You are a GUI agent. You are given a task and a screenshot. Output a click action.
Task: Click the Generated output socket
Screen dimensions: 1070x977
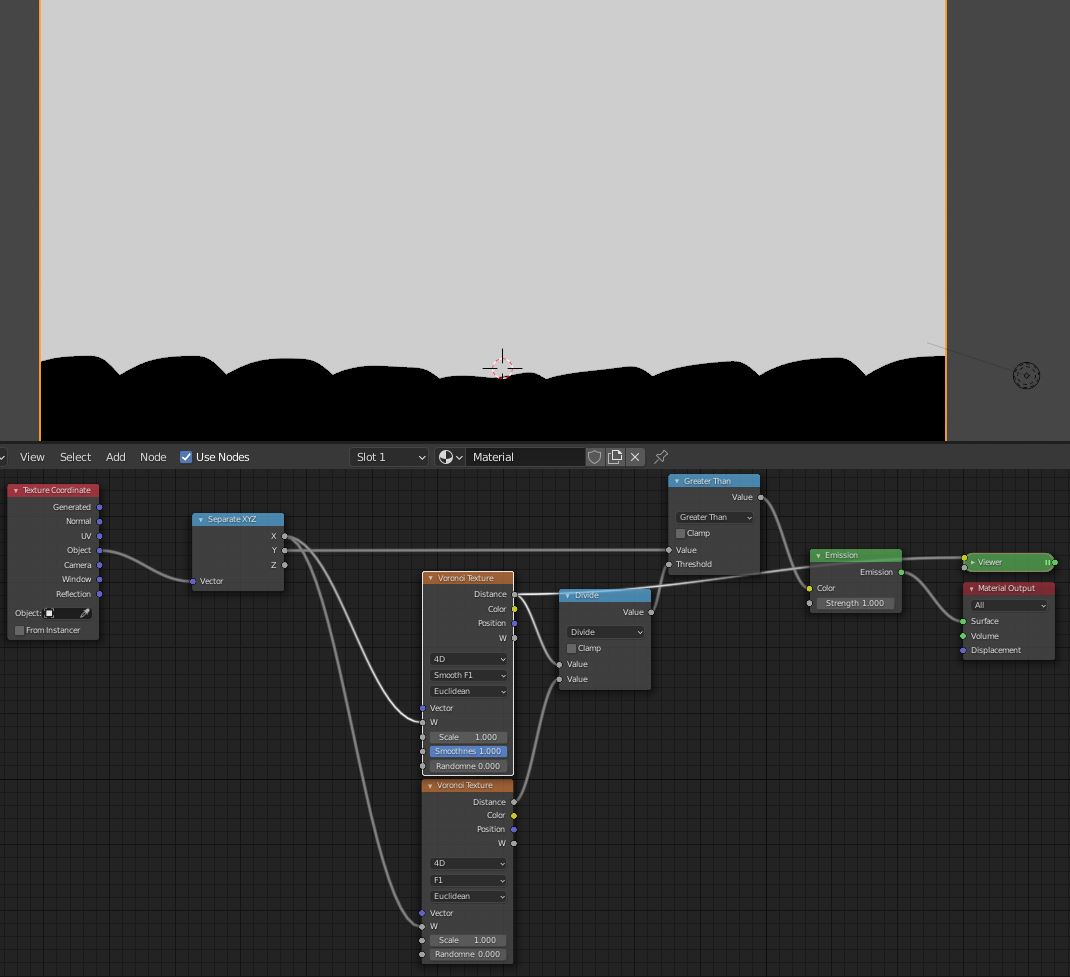(x=100, y=507)
